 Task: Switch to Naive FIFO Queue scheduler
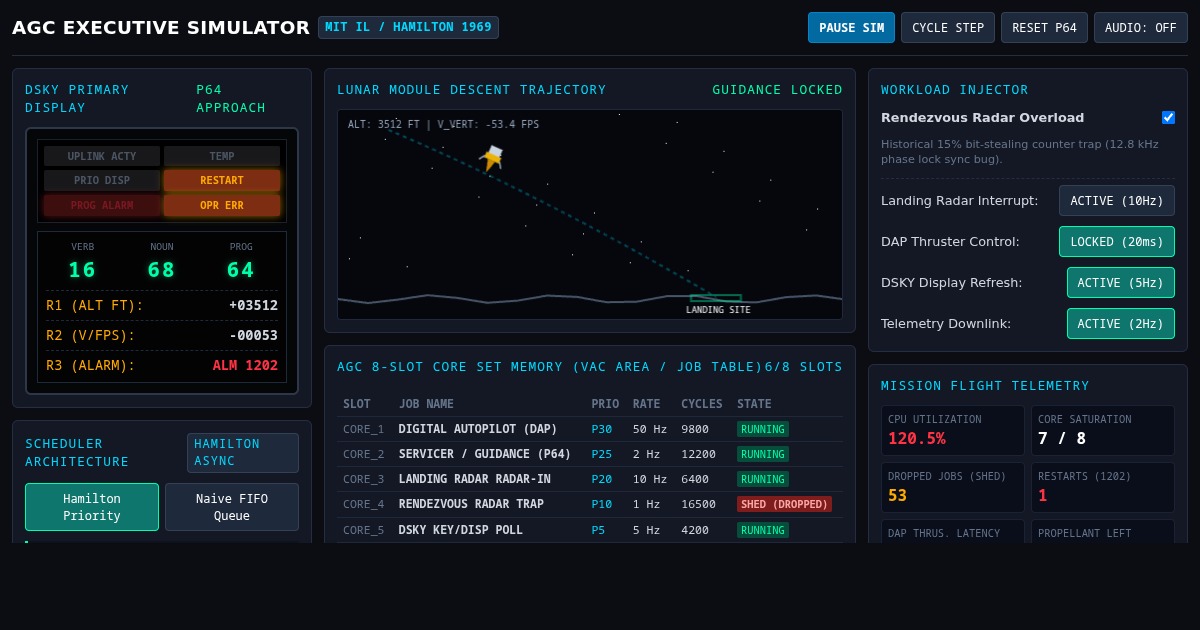tap(232, 507)
